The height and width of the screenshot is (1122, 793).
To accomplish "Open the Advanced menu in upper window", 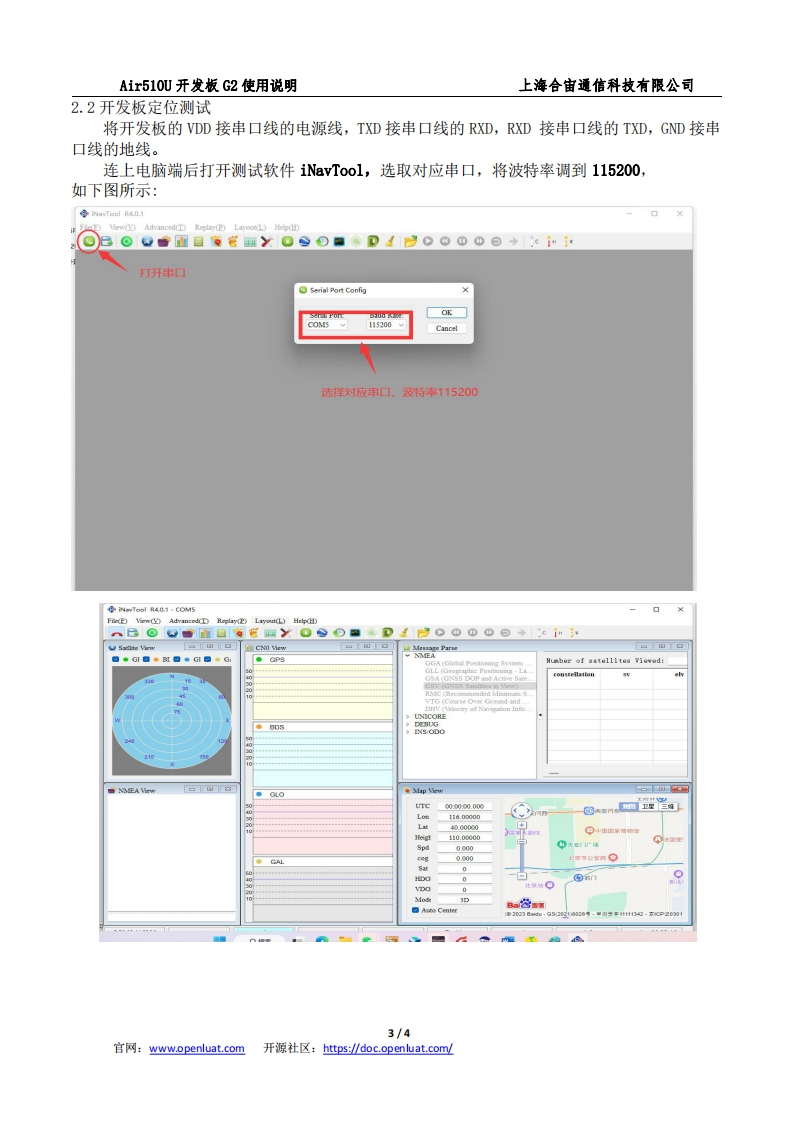I will click(x=164, y=228).
